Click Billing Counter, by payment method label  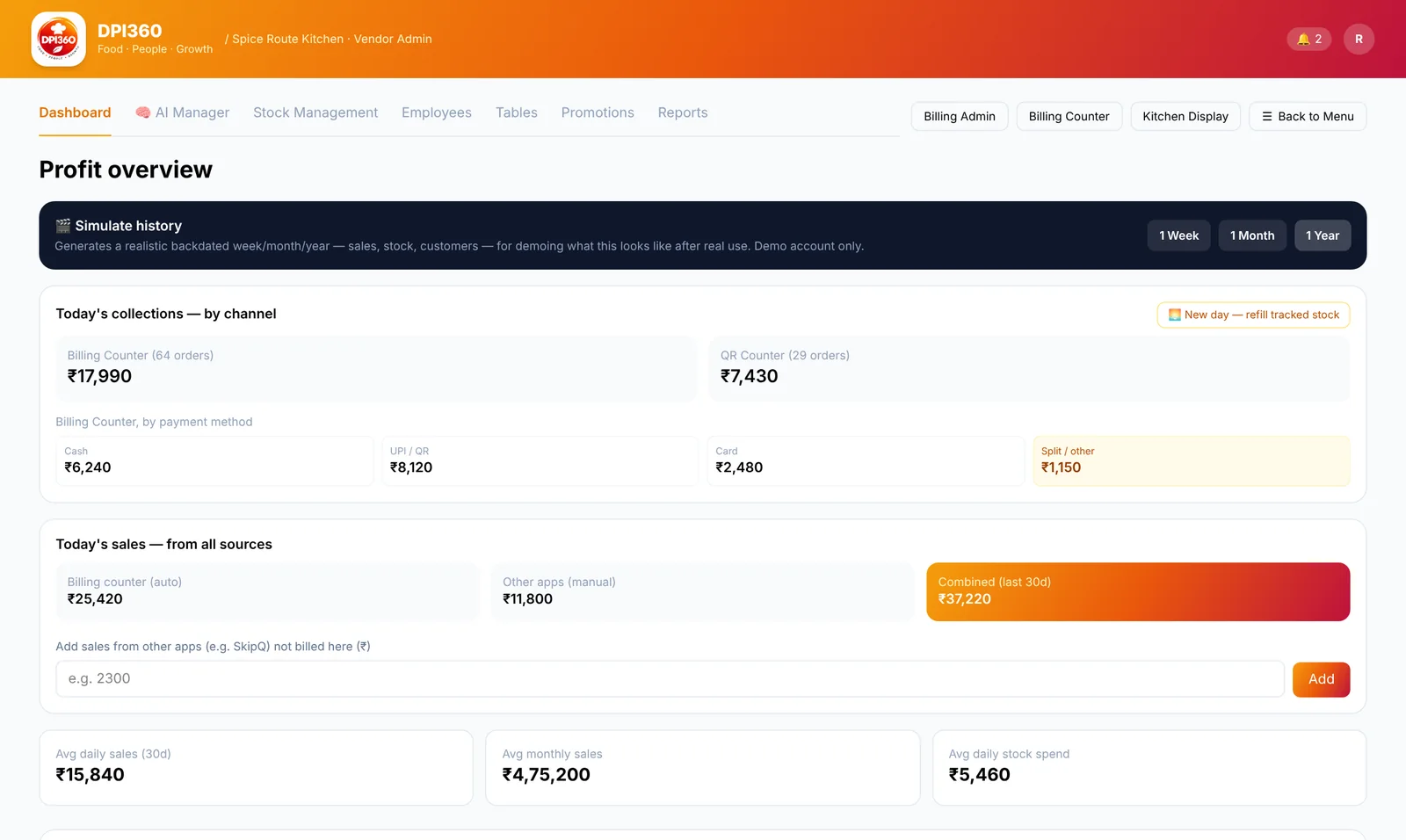tap(154, 422)
